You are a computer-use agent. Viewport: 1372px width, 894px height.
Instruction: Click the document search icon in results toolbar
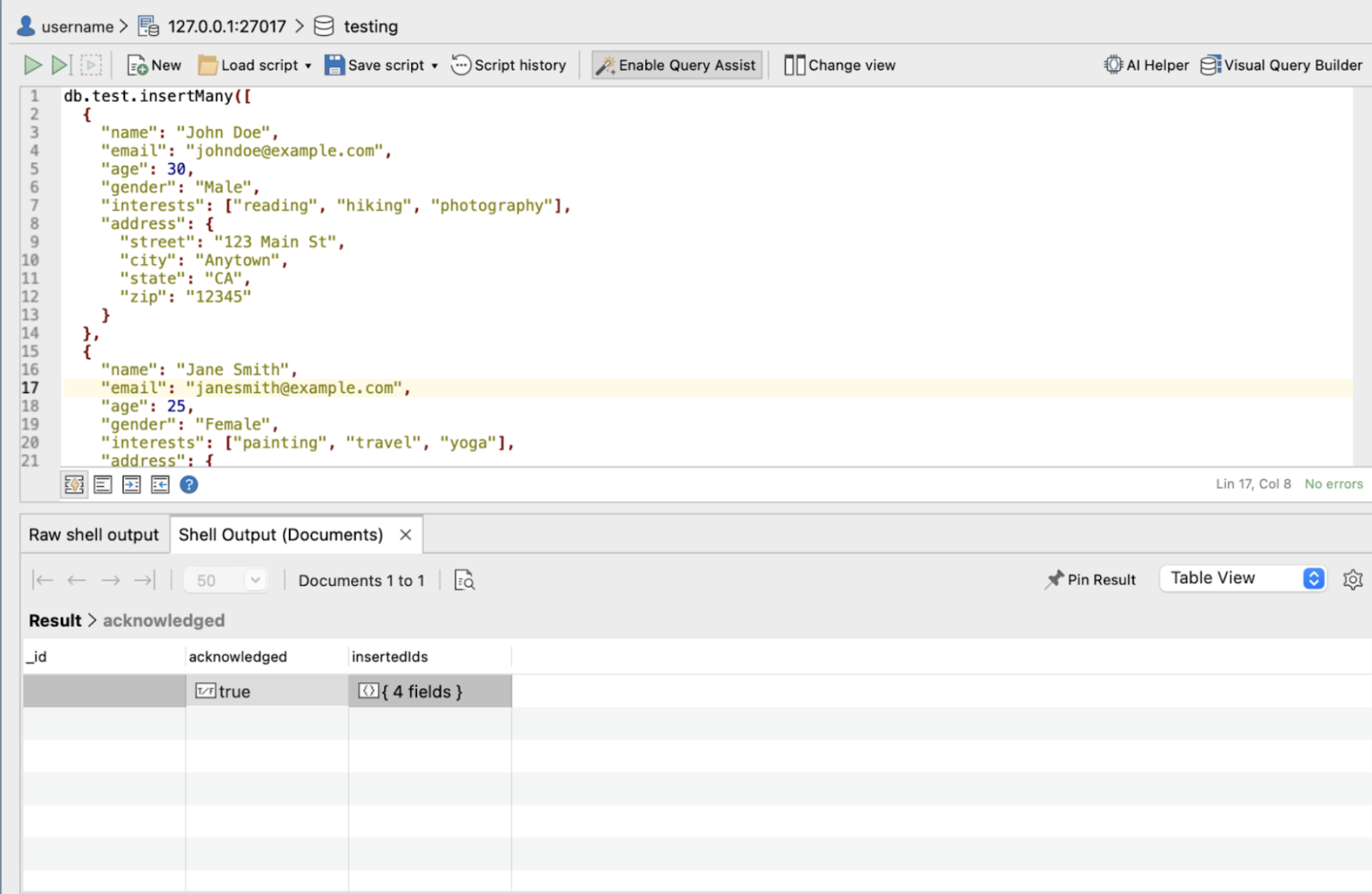point(464,580)
